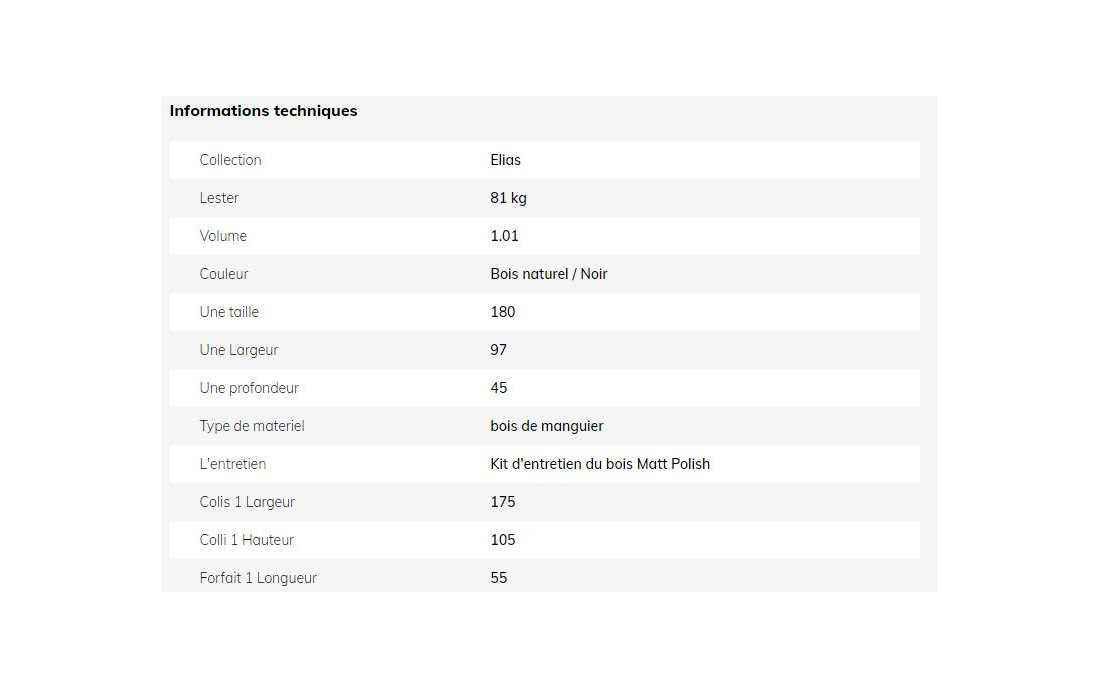Select the Une profondeur label
Image resolution: width=1100 pixels, height=688 pixels.
249,388
